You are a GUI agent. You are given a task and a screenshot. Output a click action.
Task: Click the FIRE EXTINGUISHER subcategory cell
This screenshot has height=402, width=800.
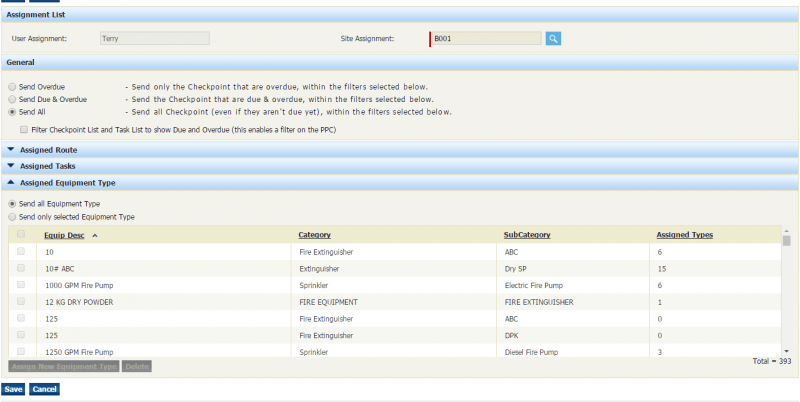(x=539, y=302)
